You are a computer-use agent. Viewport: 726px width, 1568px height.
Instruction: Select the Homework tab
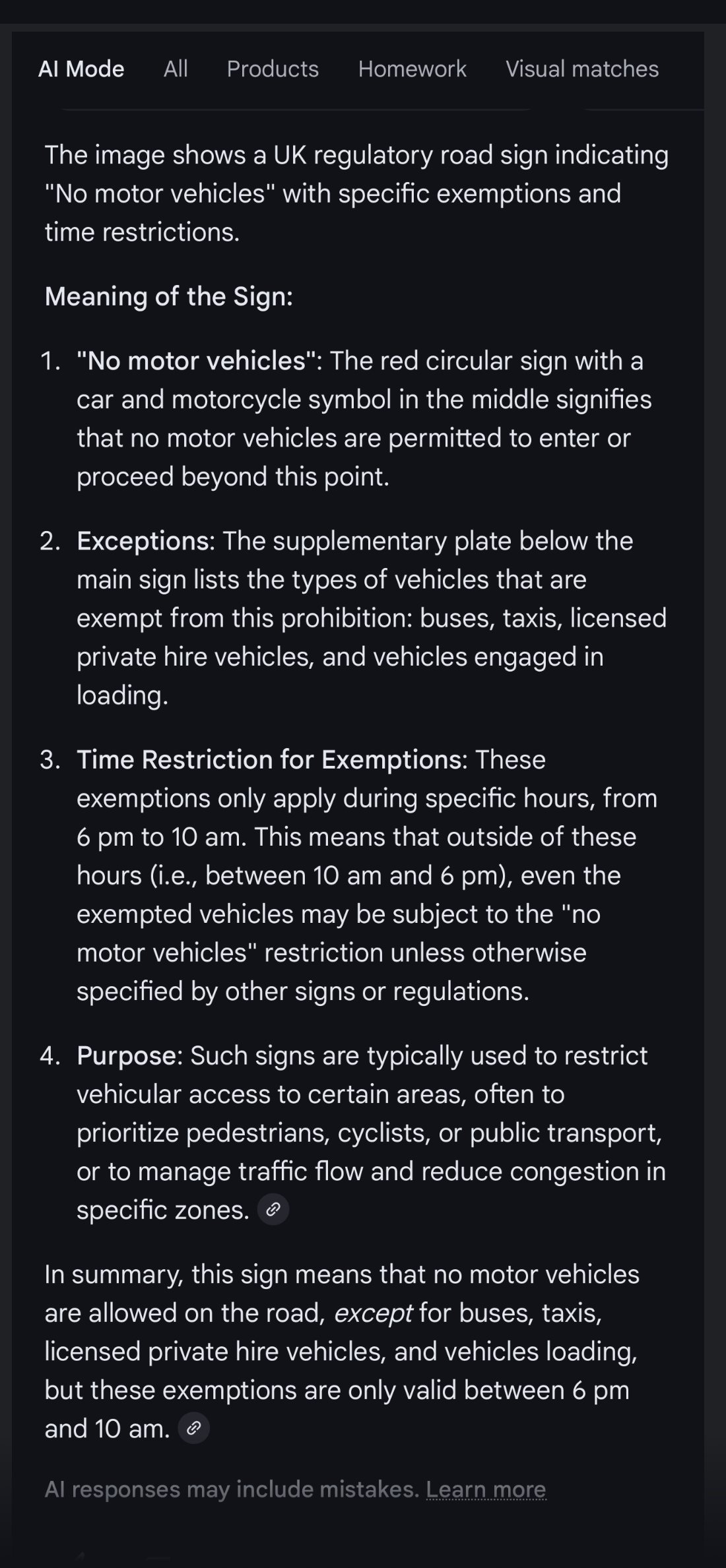pyautogui.click(x=412, y=69)
